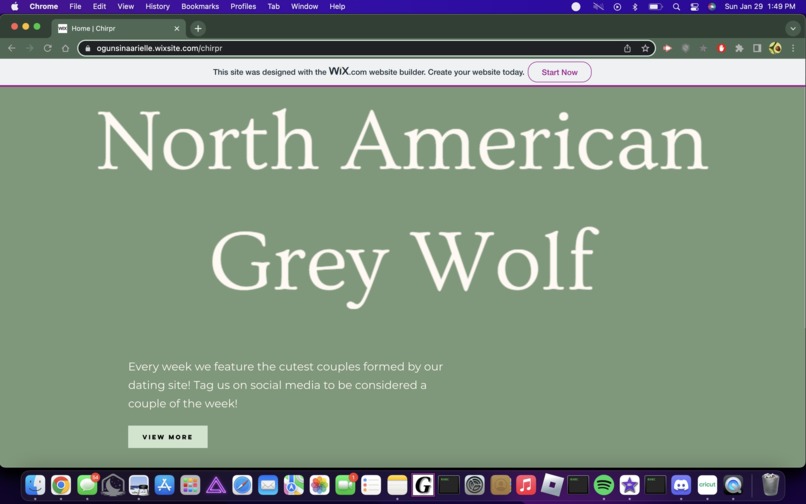Open Notes from the dock
This screenshot has height=504, width=806.
(x=397, y=484)
